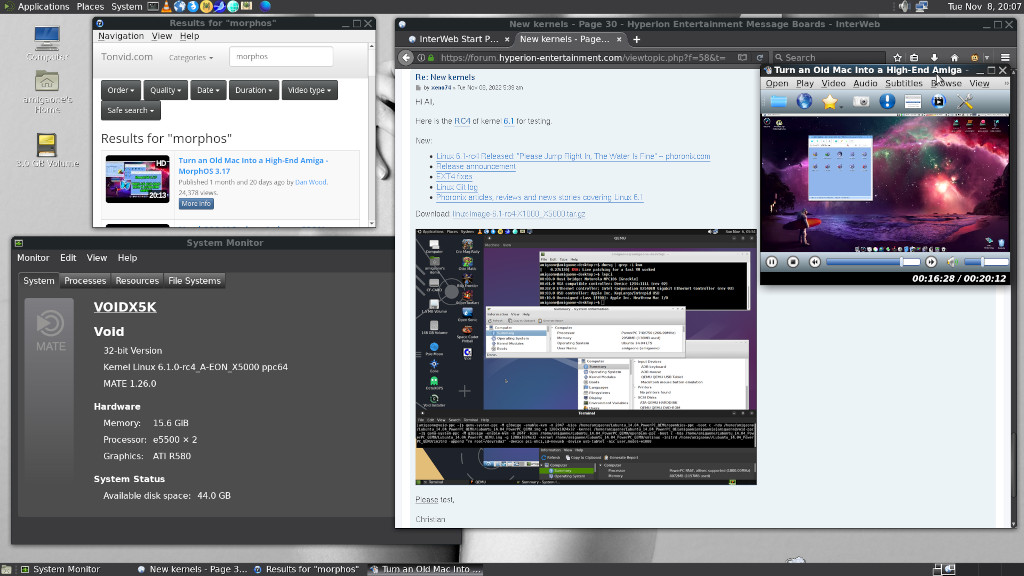Screen dimensions: 1024x576
Task: Open the Monitor menu in System Monitor
Action: point(33,258)
